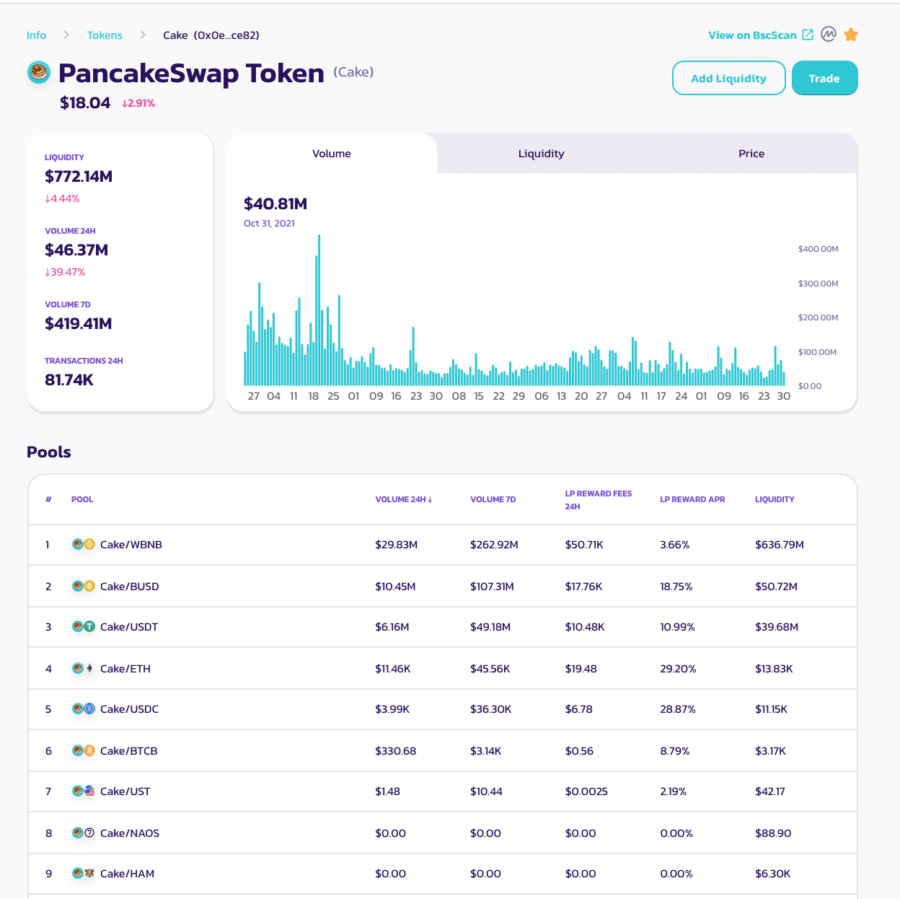Click the Cake/ETH pair token icons
Image resolution: width=900 pixels, height=899 pixels.
83,668
